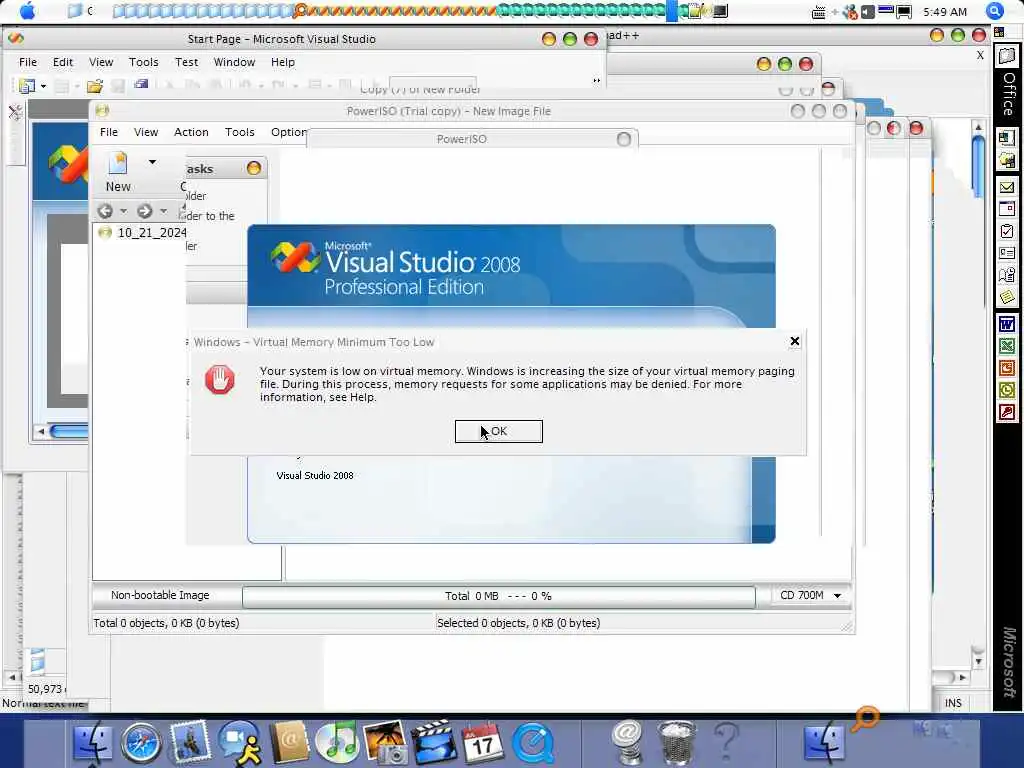Viewport: 1024px width, 768px height.
Task: Expand the Visual Studio toolbar overflow chevron
Action: click(x=596, y=81)
